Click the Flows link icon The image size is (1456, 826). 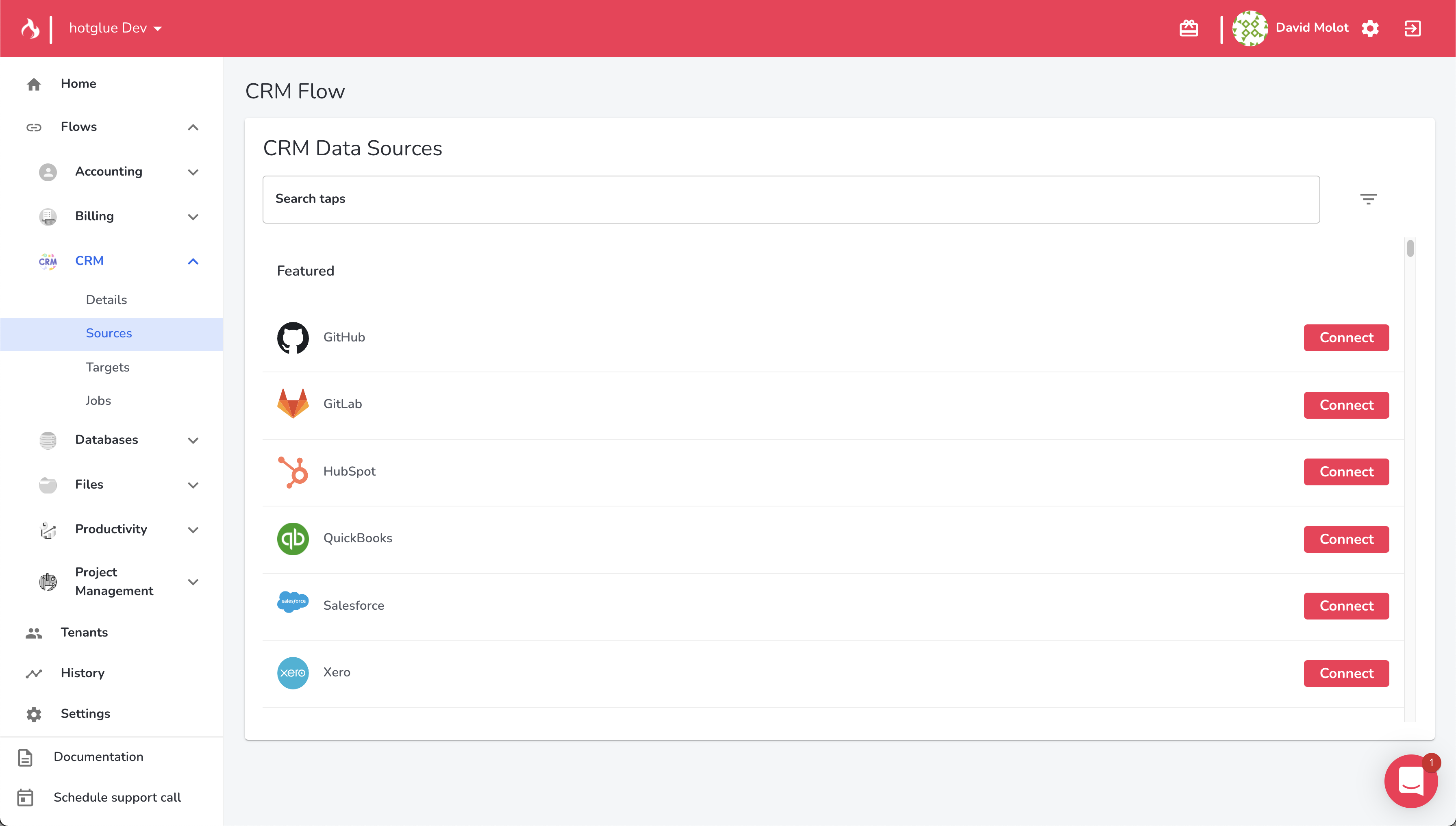34,127
